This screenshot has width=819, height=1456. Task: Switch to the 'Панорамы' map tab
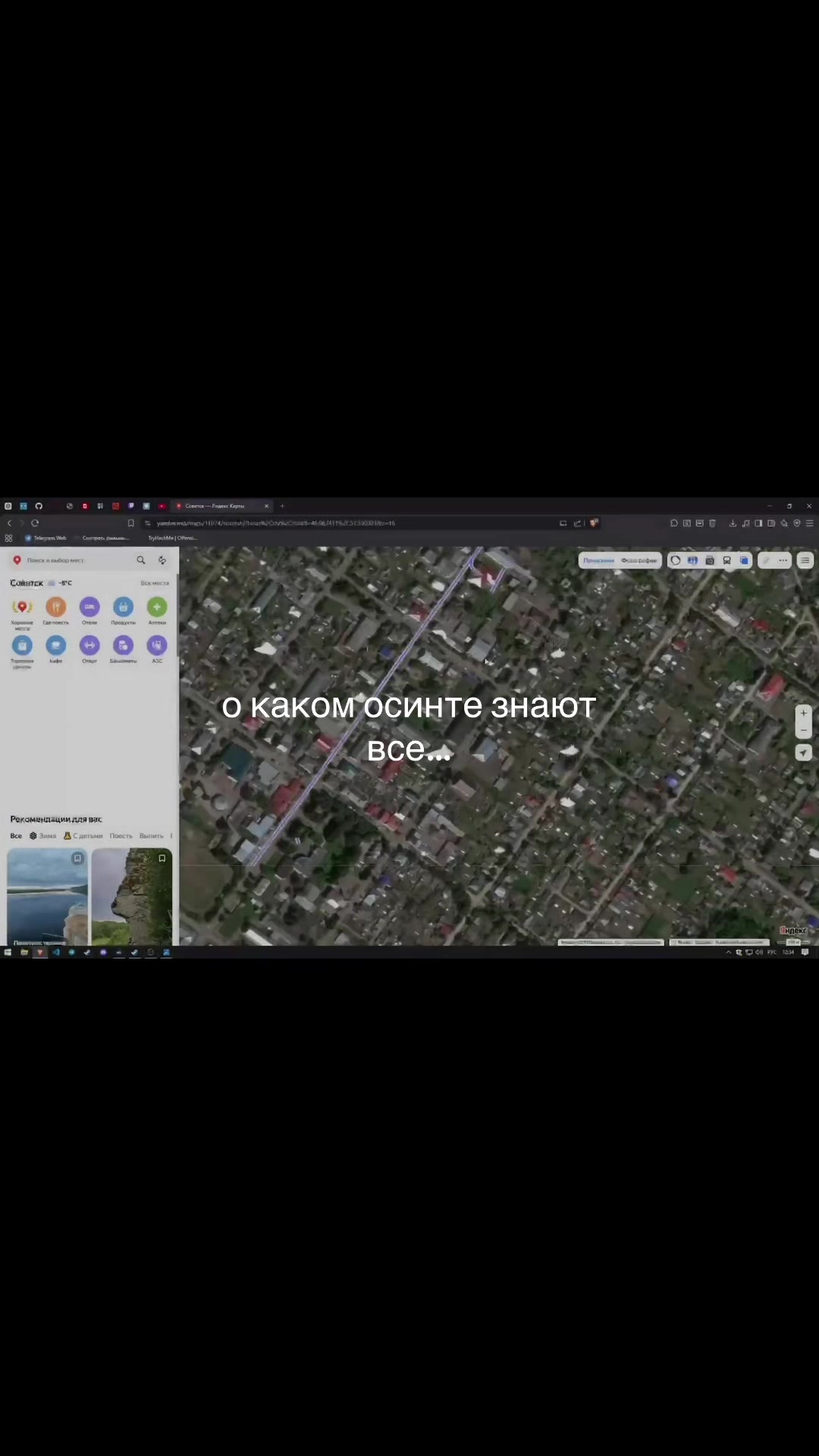click(599, 560)
